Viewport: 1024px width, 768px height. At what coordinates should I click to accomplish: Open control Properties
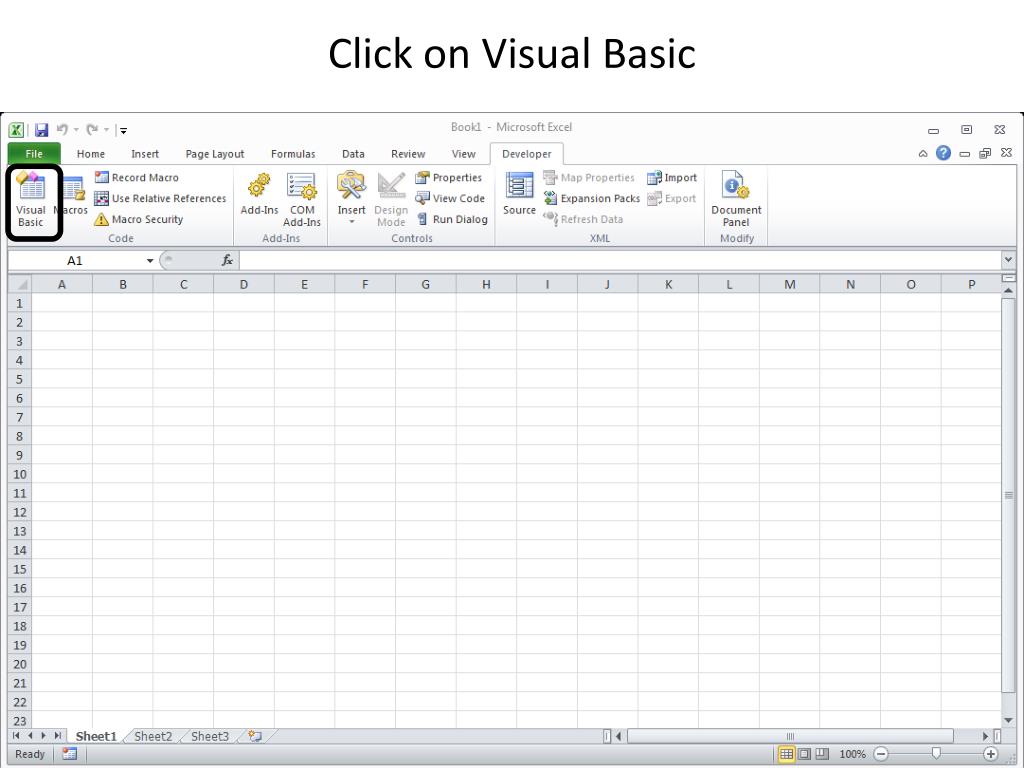pos(449,178)
